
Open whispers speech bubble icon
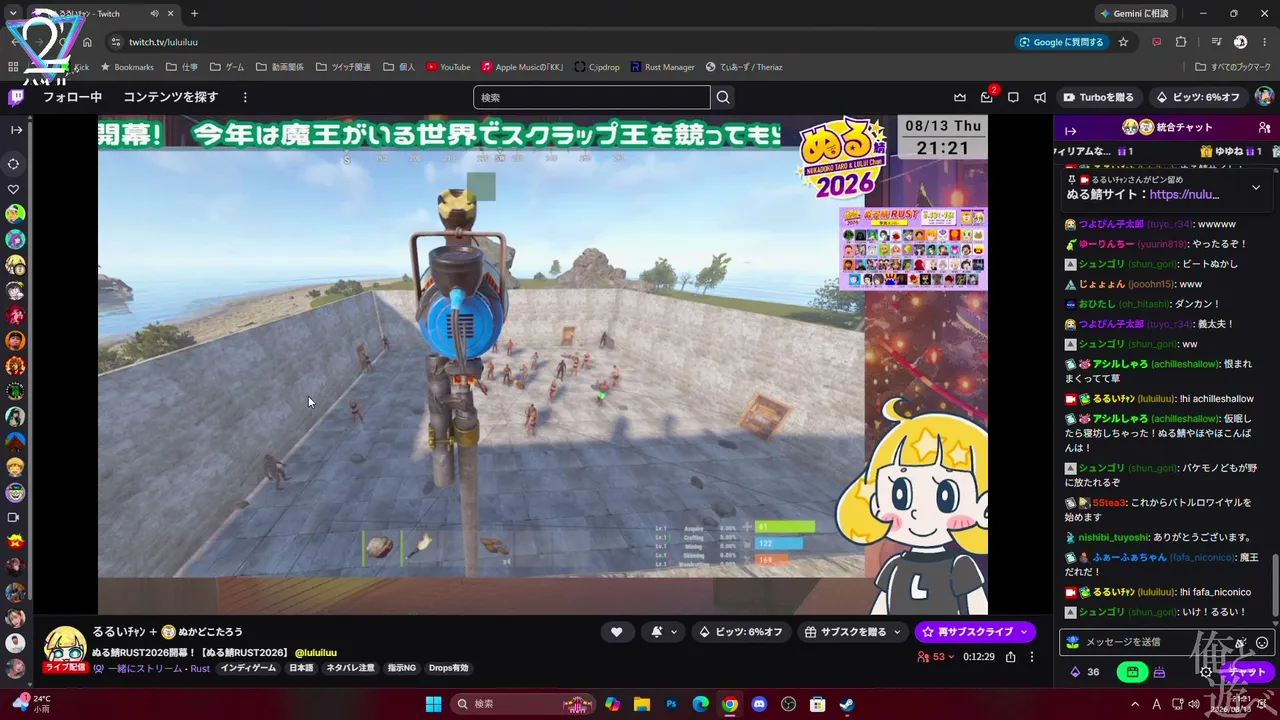(x=1013, y=97)
